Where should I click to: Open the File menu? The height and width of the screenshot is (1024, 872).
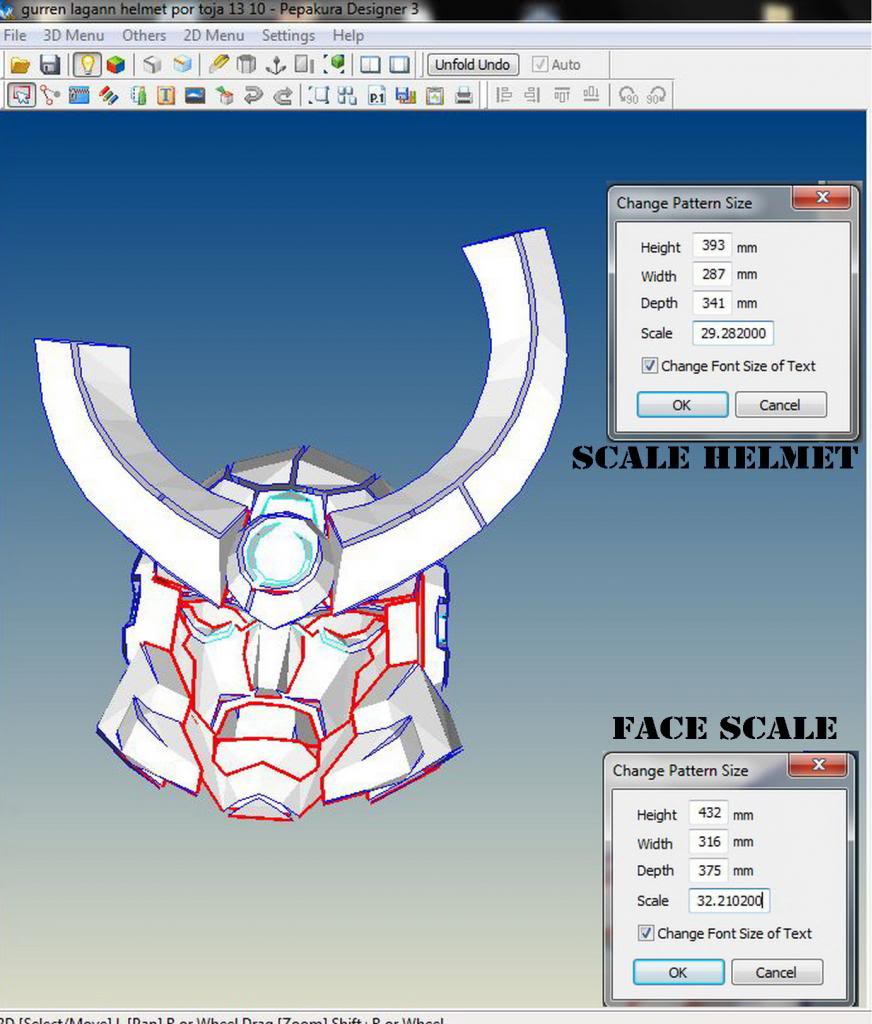14,35
